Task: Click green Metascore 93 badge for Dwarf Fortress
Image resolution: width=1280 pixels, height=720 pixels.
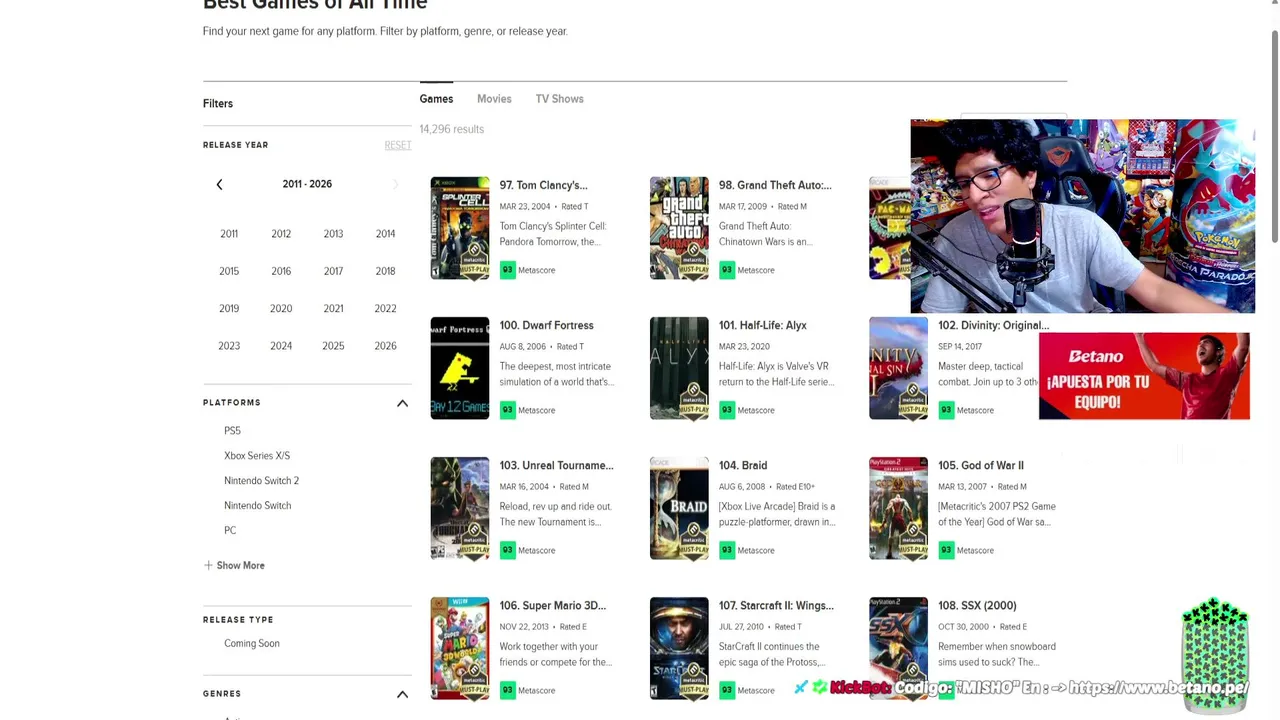Action: point(507,410)
